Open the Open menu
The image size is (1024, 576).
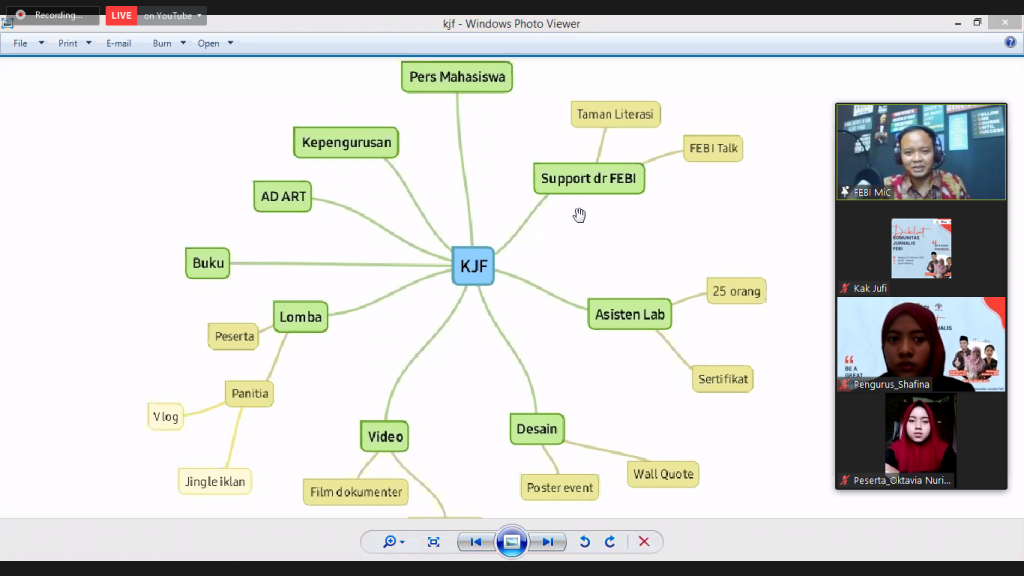(215, 43)
